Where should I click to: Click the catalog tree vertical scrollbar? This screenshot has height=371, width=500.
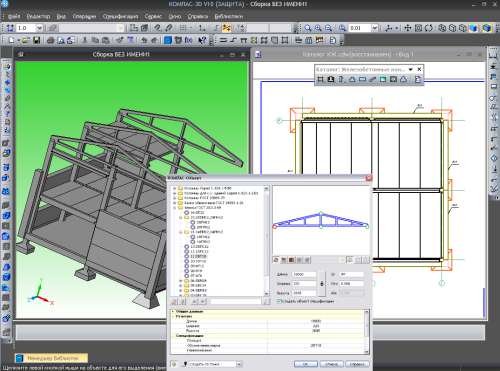(x=266, y=241)
